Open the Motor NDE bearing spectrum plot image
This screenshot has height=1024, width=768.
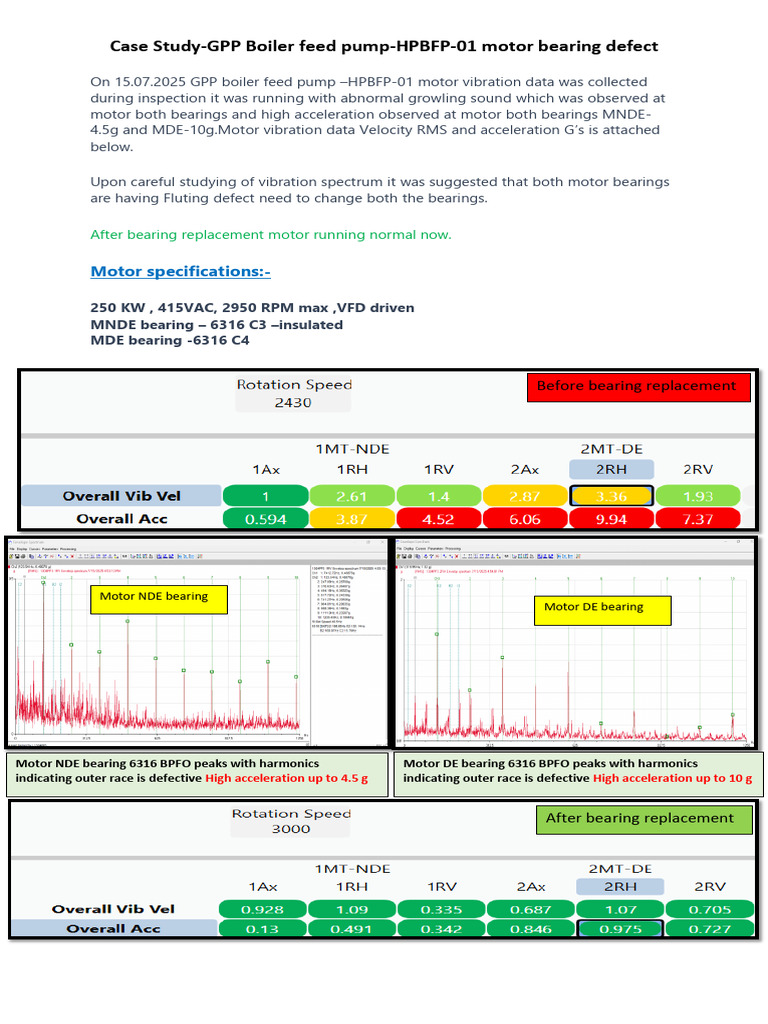coord(197,643)
